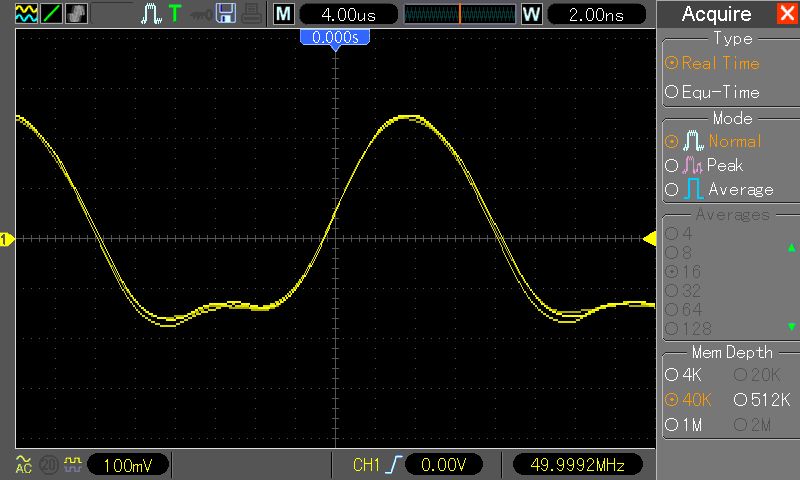This screenshot has height=480, width=800.
Task: Click the rising edge trigger slope icon
Action: tap(393, 465)
